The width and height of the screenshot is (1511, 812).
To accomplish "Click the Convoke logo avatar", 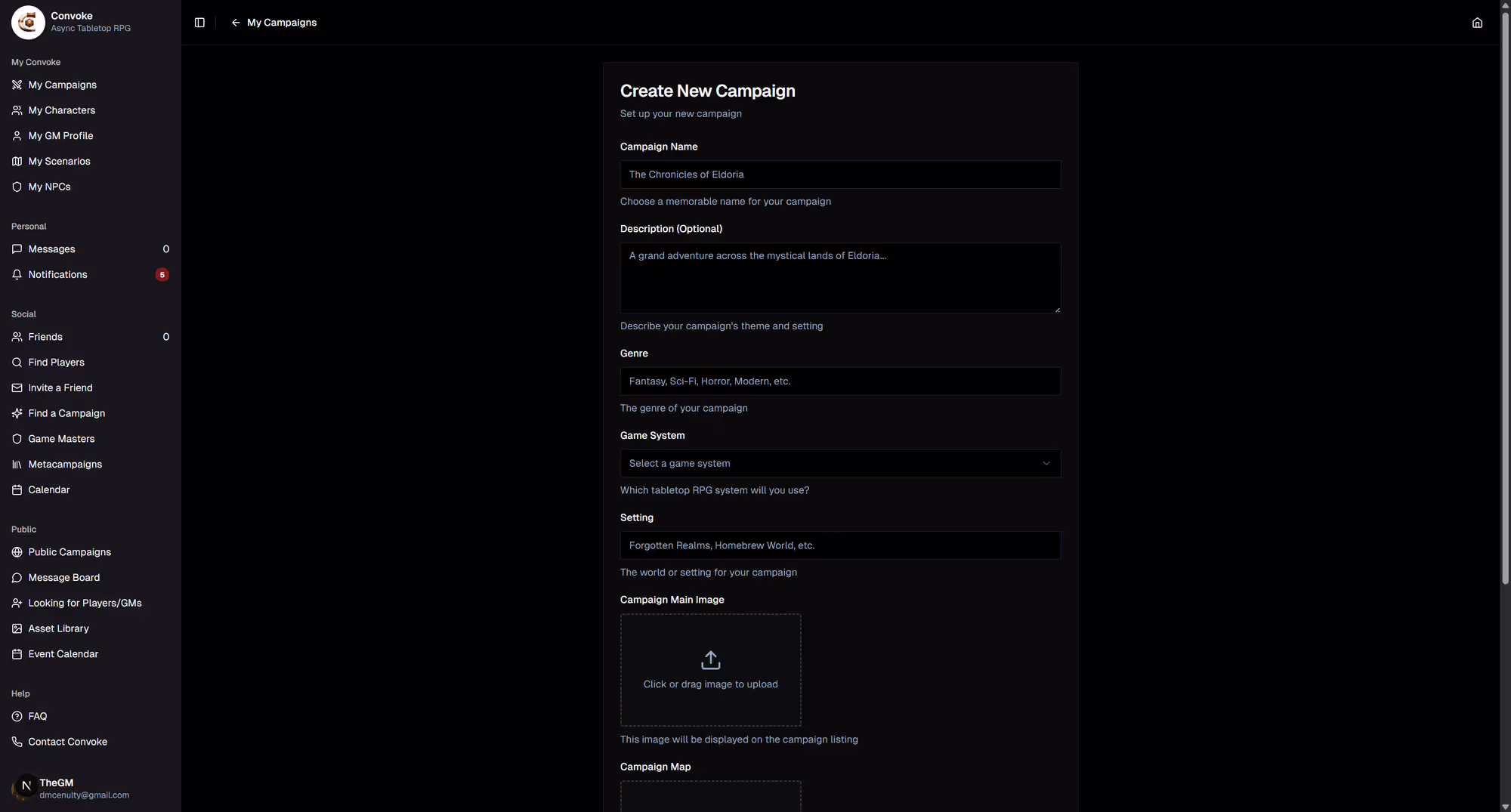I will [28, 22].
